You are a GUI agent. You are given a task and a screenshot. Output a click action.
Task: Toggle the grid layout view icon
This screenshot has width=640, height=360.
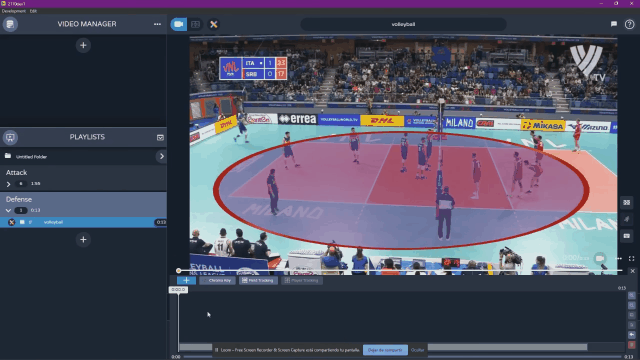point(196,24)
